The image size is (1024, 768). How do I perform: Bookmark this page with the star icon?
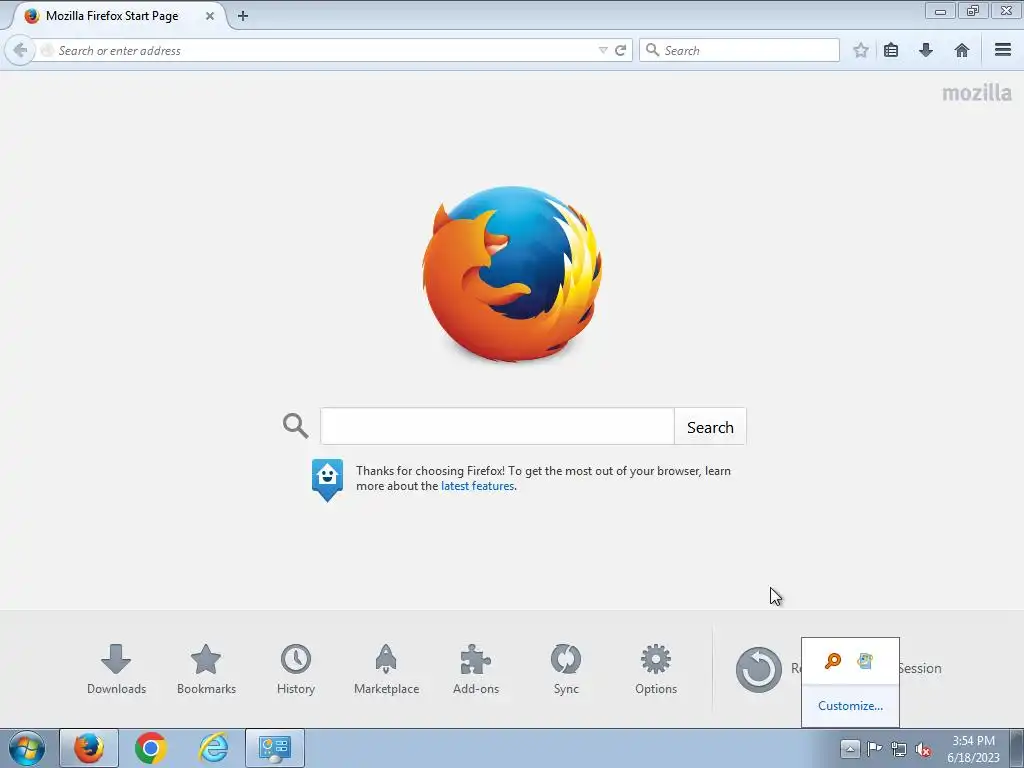pos(861,50)
